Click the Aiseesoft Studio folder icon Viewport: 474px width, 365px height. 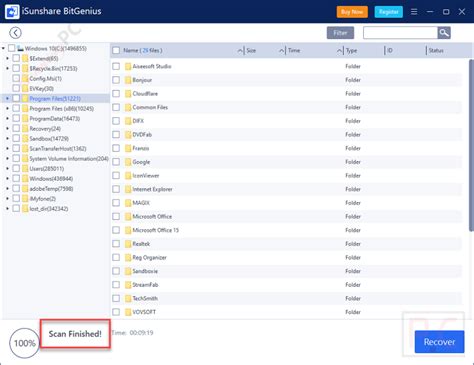click(x=128, y=66)
